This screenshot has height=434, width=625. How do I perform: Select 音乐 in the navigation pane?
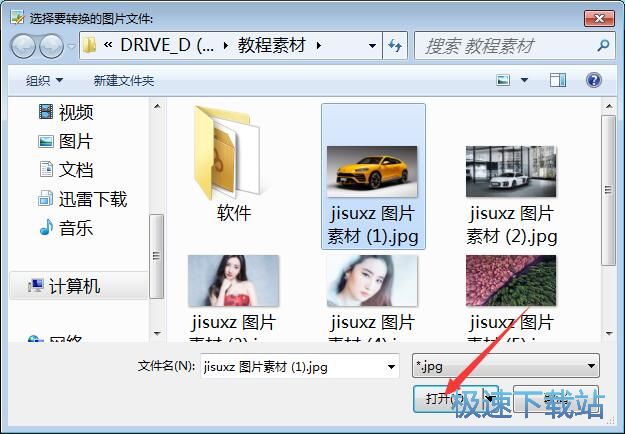tap(76, 228)
